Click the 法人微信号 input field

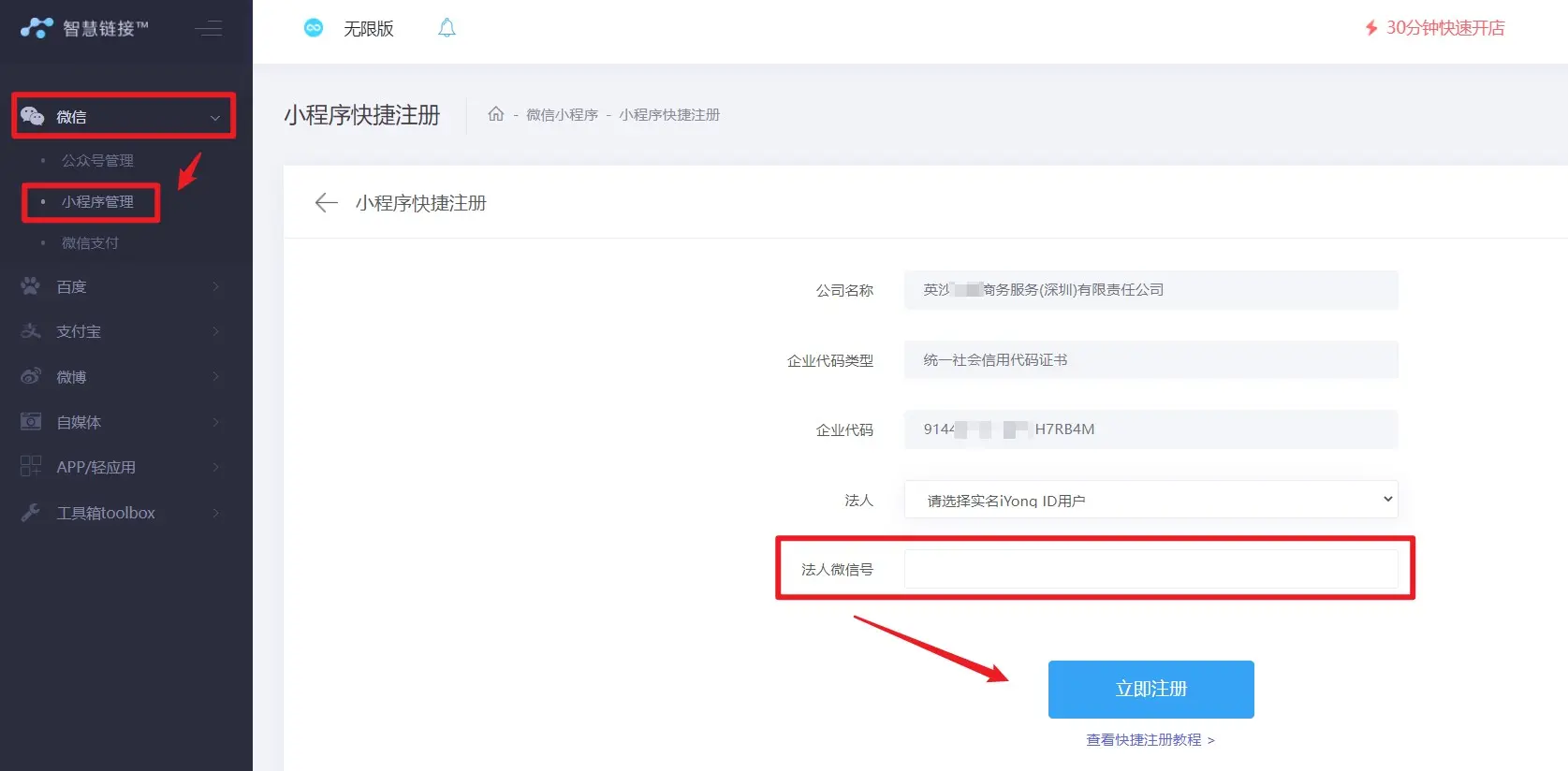coord(1150,569)
